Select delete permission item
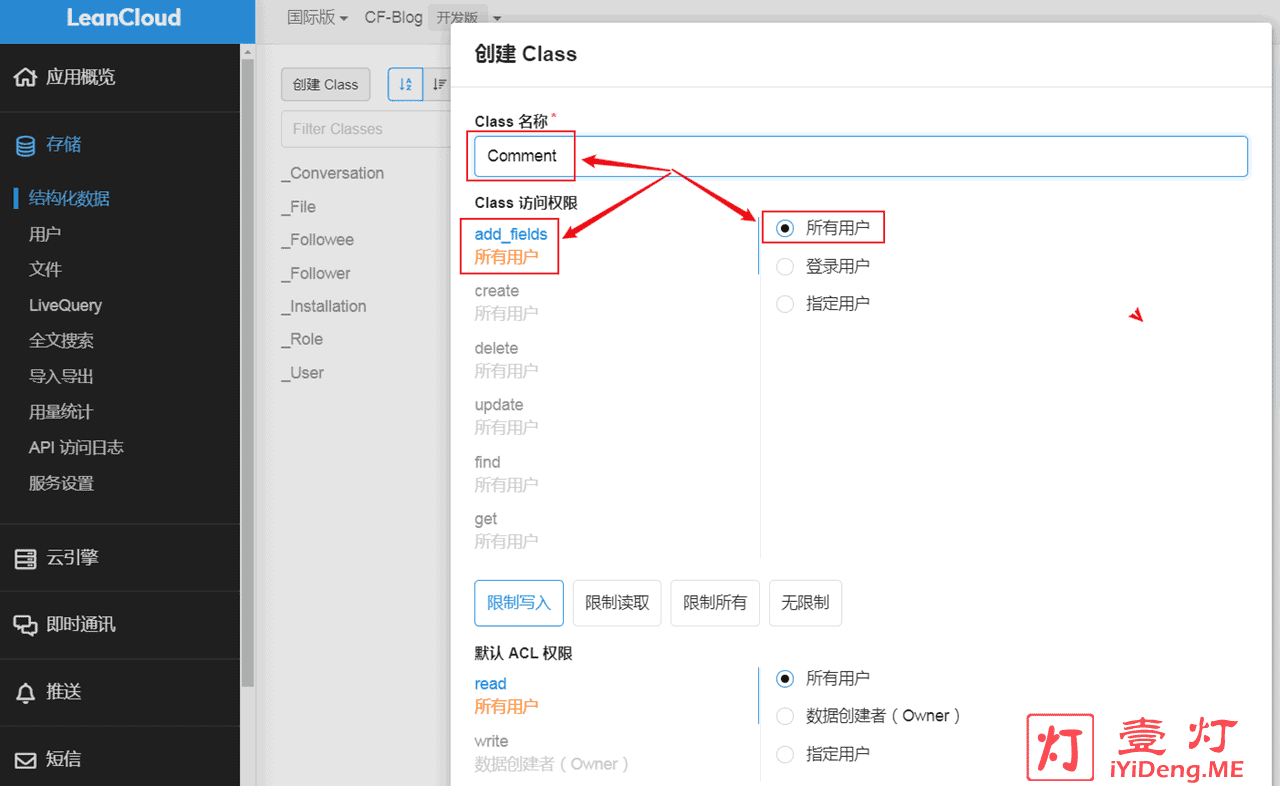This screenshot has width=1280, height=786. pyautogui.click(x=506, y=359)
